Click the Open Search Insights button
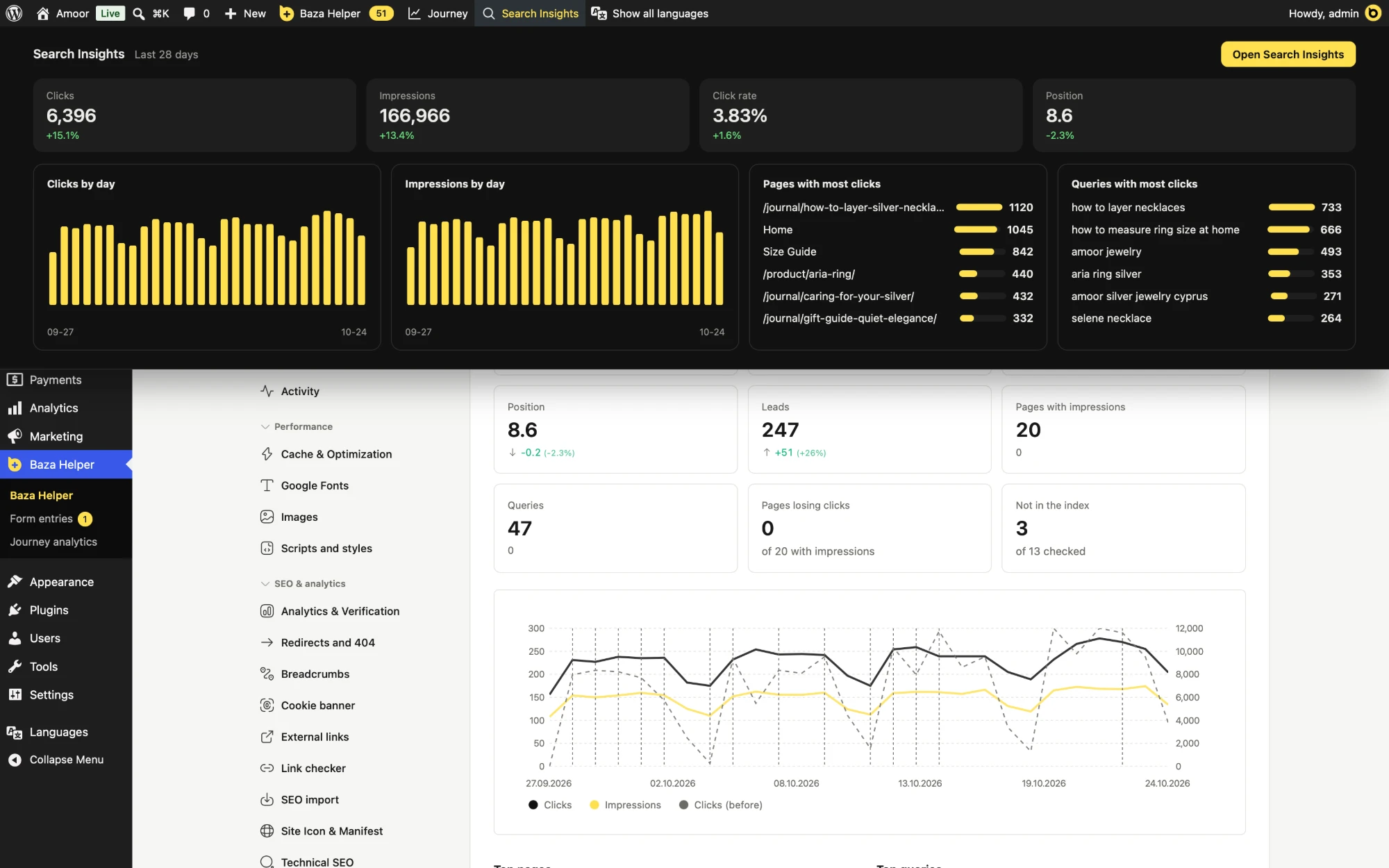Viewport: 1389px width, 868px height. 1288,54
